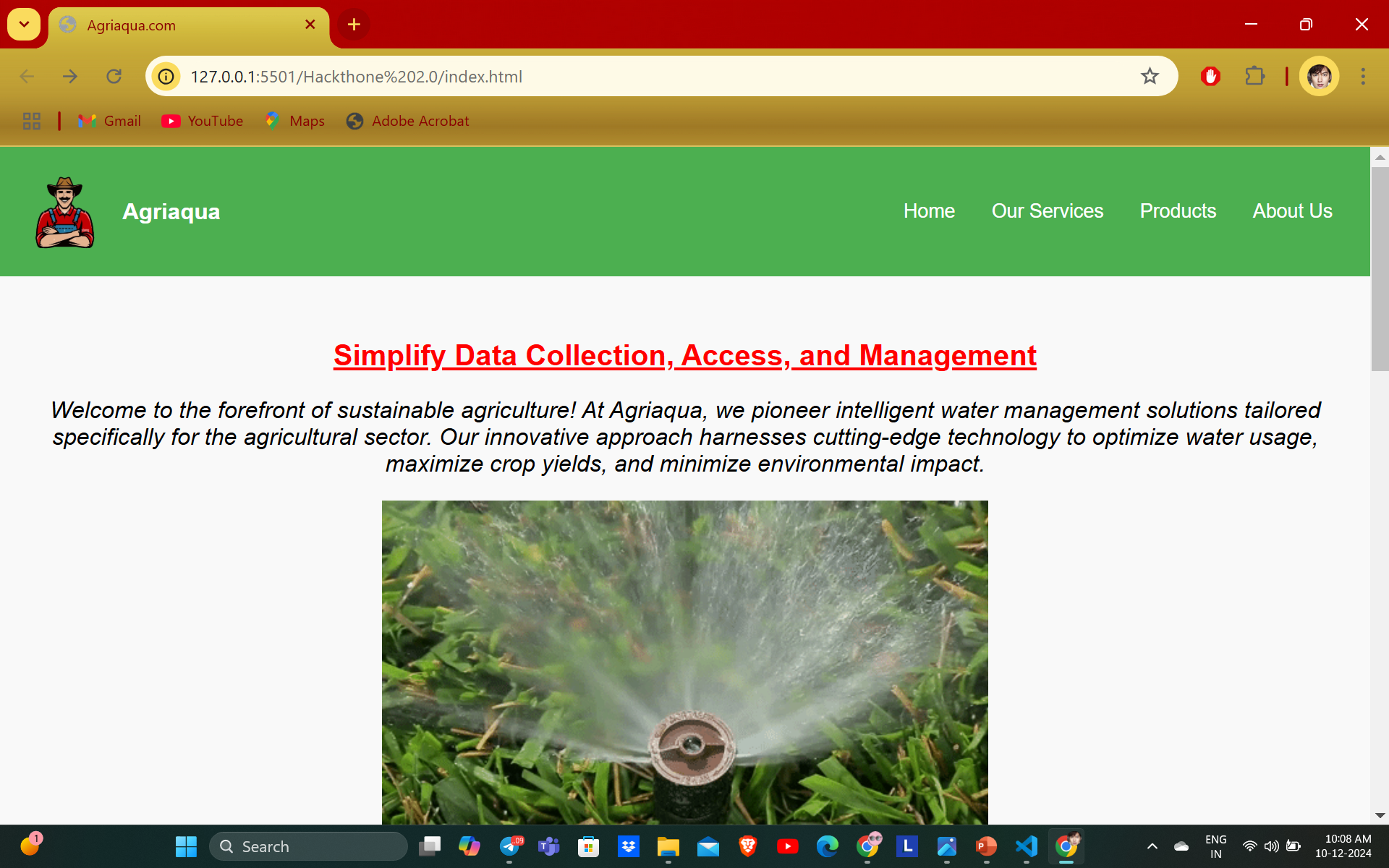
Task: Open the Chrome profile avatar
Action: (x=1319, y=76)
